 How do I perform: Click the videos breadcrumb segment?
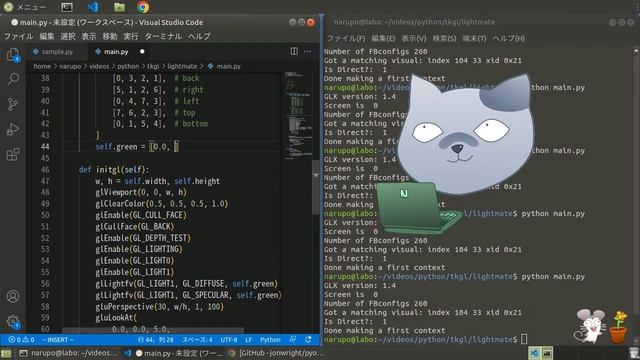point(99,66)
